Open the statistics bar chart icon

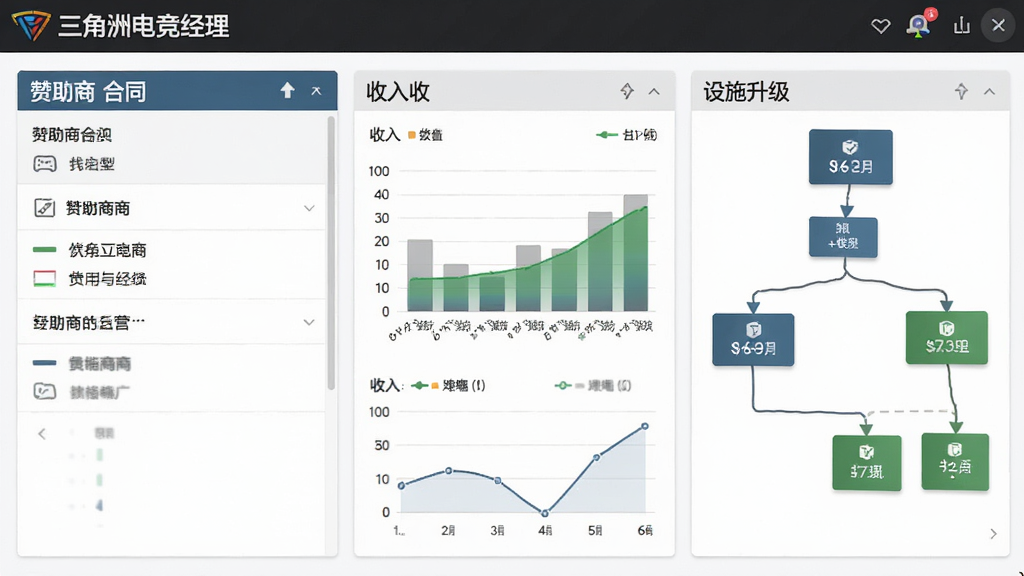[961, 26]
